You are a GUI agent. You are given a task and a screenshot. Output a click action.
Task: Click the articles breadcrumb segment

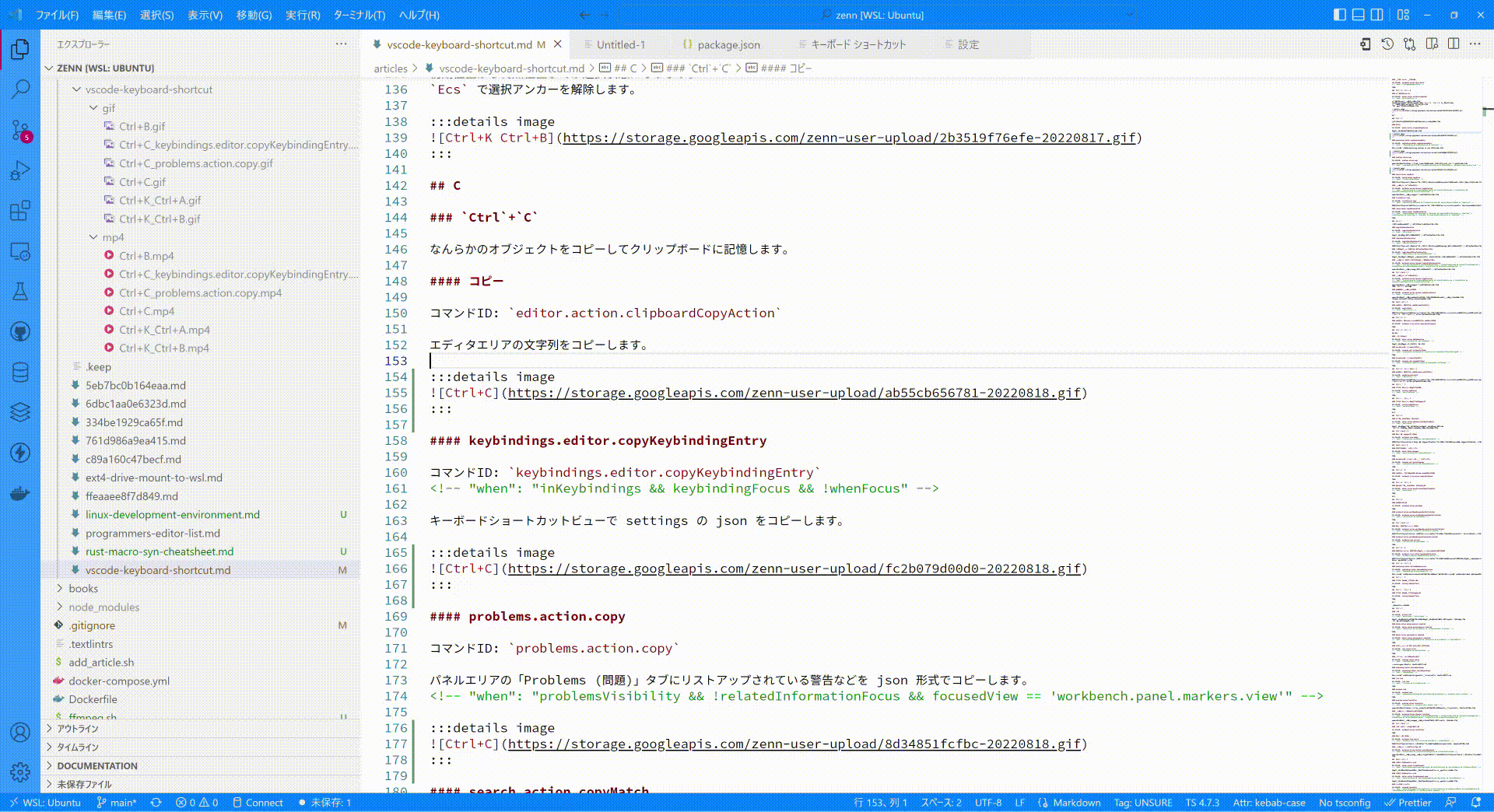(391, 68)
